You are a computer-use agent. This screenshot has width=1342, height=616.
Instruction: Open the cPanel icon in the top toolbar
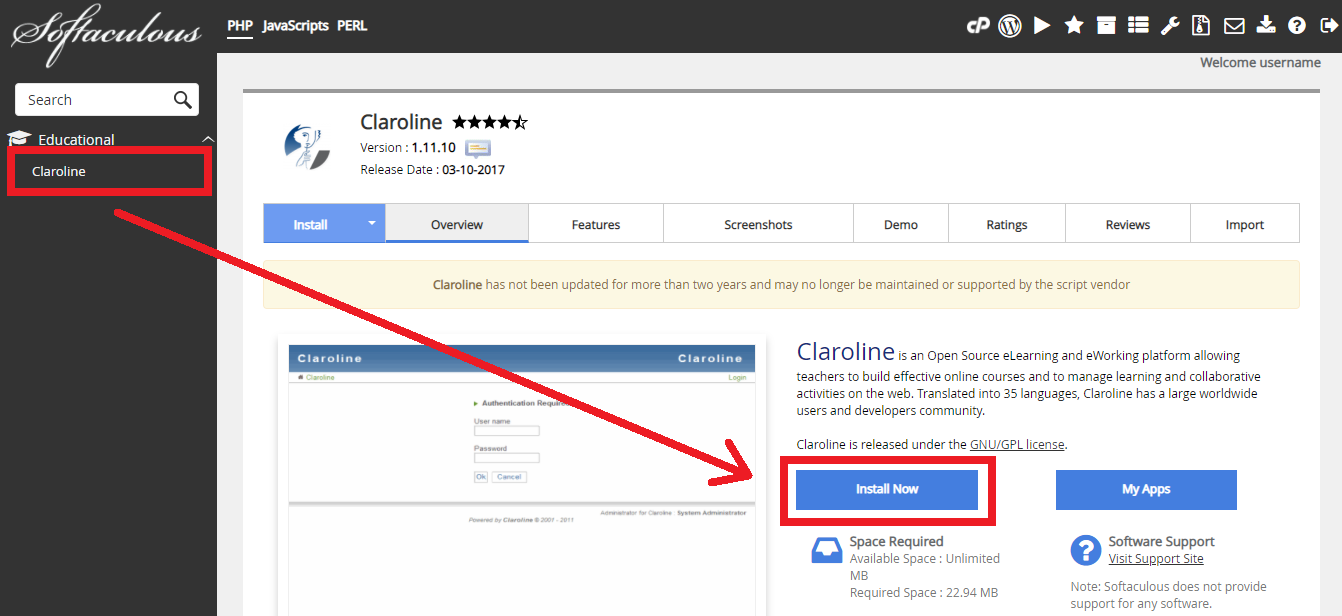[x=978, y=25]
